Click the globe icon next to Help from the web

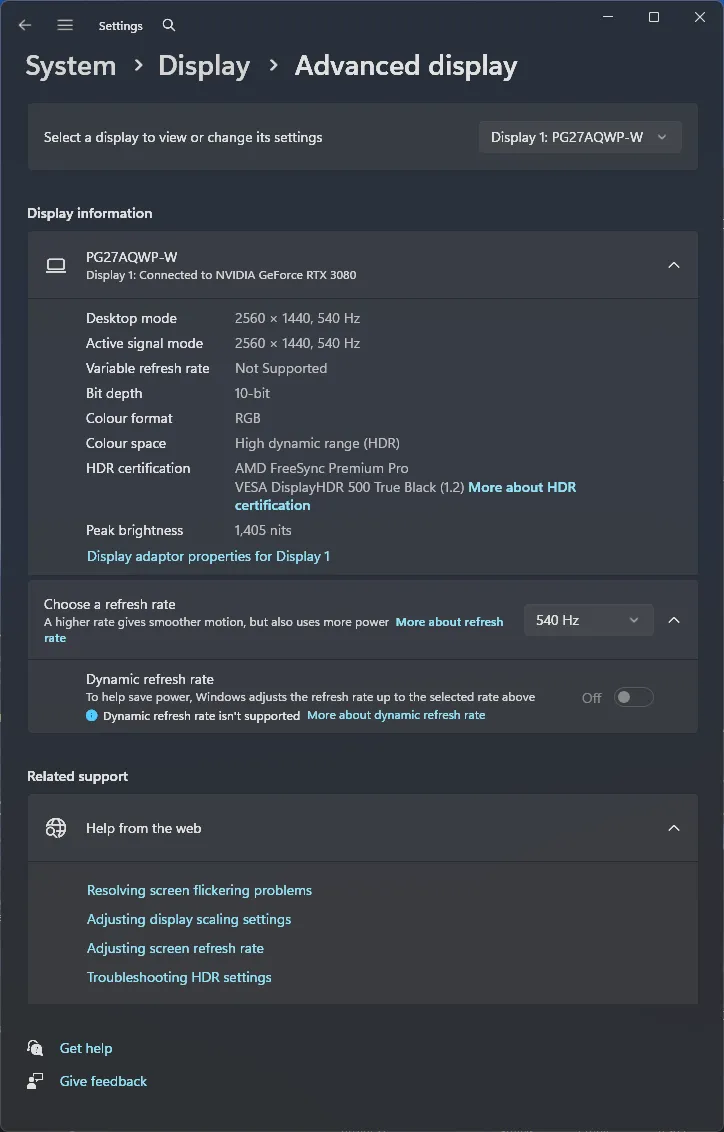coord(56,828)
